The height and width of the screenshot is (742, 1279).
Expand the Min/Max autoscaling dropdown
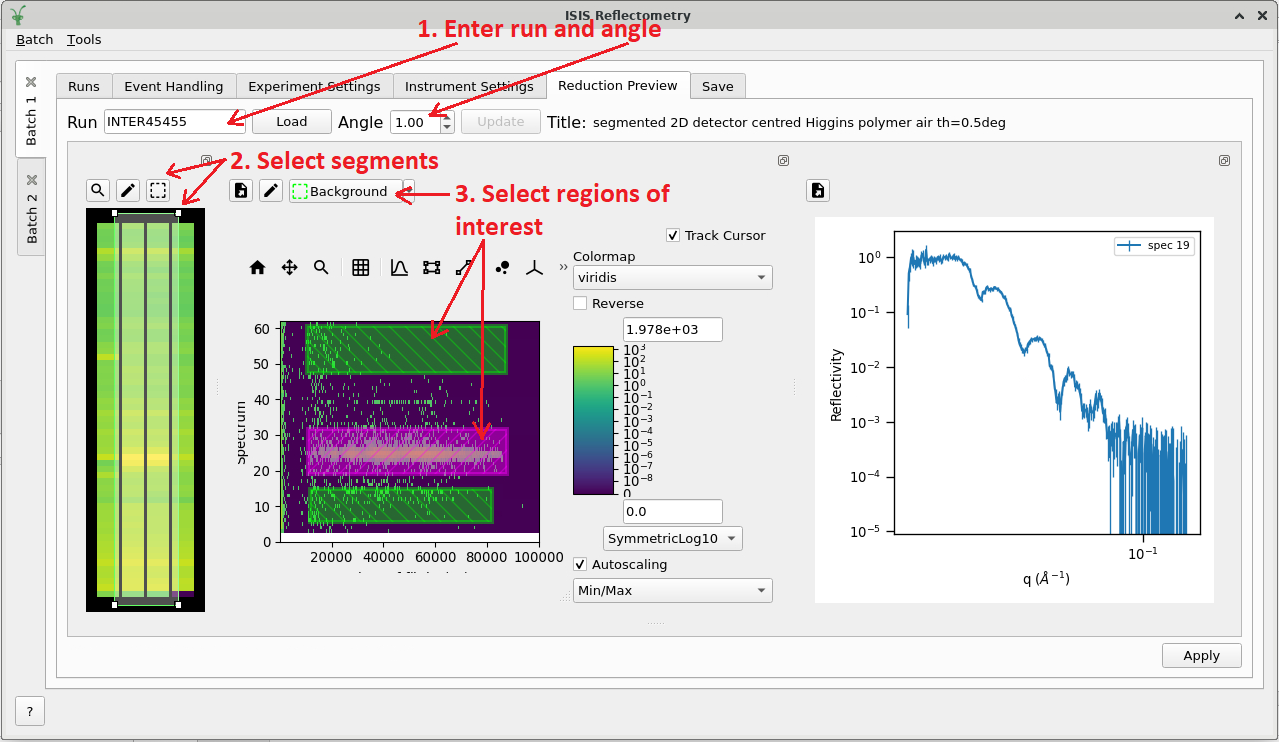pyautogui.click(x=672, y=590)
